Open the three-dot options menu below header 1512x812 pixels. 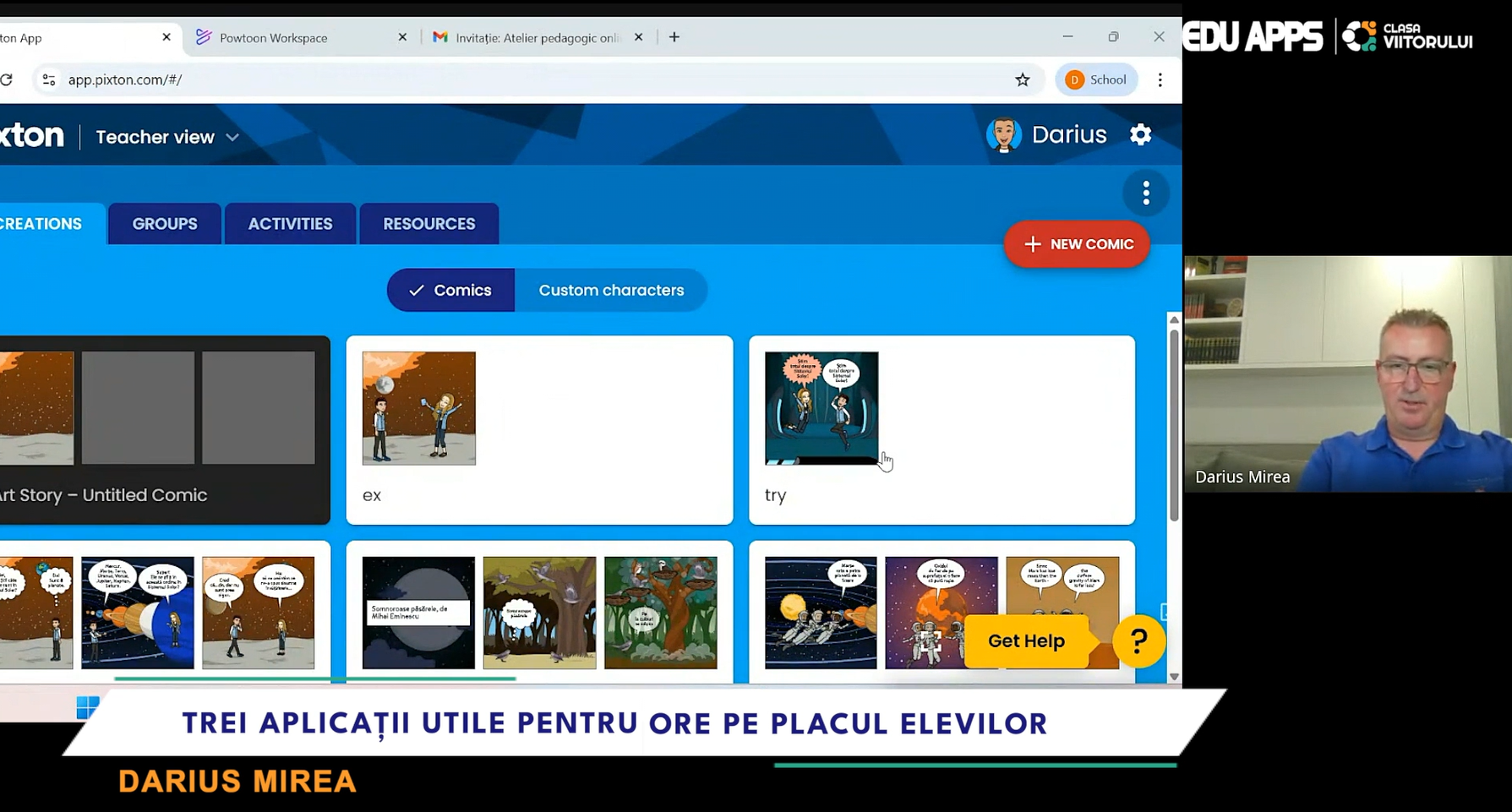tap(1146, 193)
